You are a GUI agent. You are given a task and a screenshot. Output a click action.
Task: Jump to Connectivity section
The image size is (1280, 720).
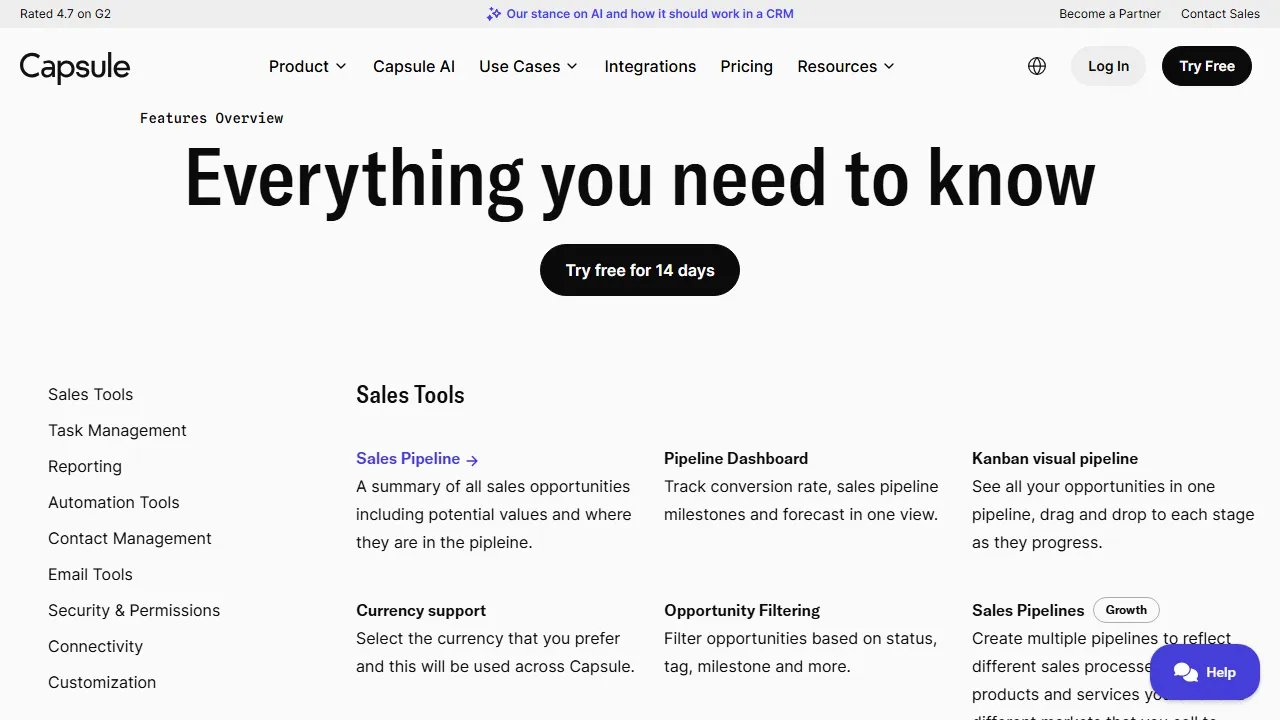point(95,646)
